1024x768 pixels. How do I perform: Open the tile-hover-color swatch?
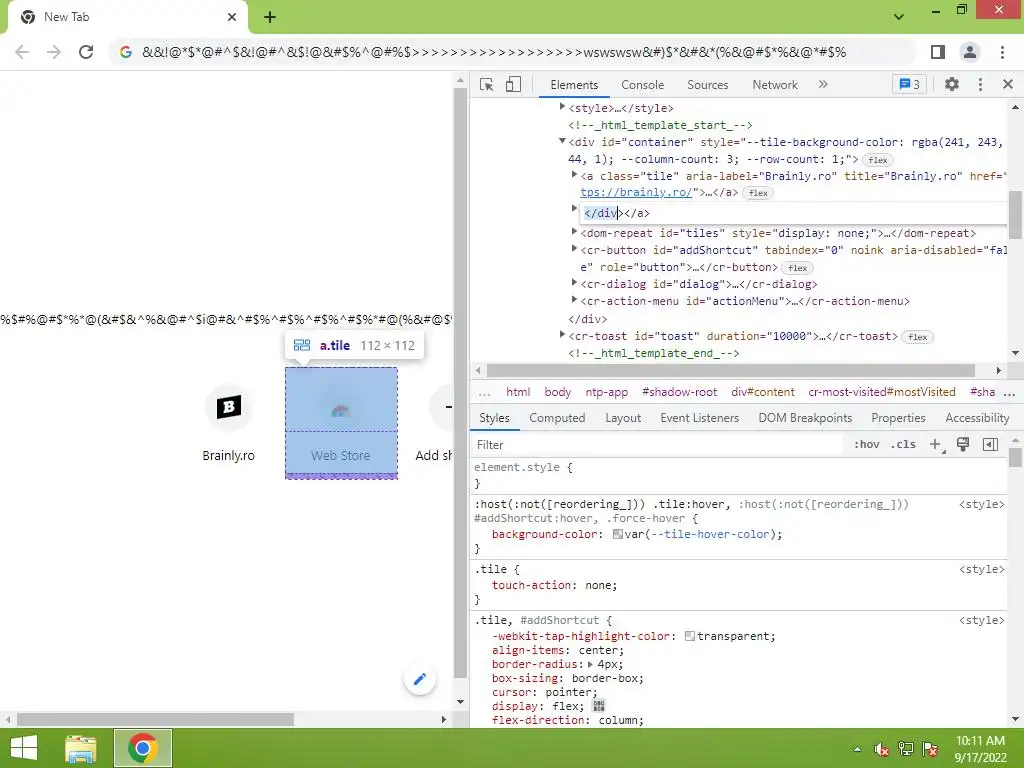[617, 534]
